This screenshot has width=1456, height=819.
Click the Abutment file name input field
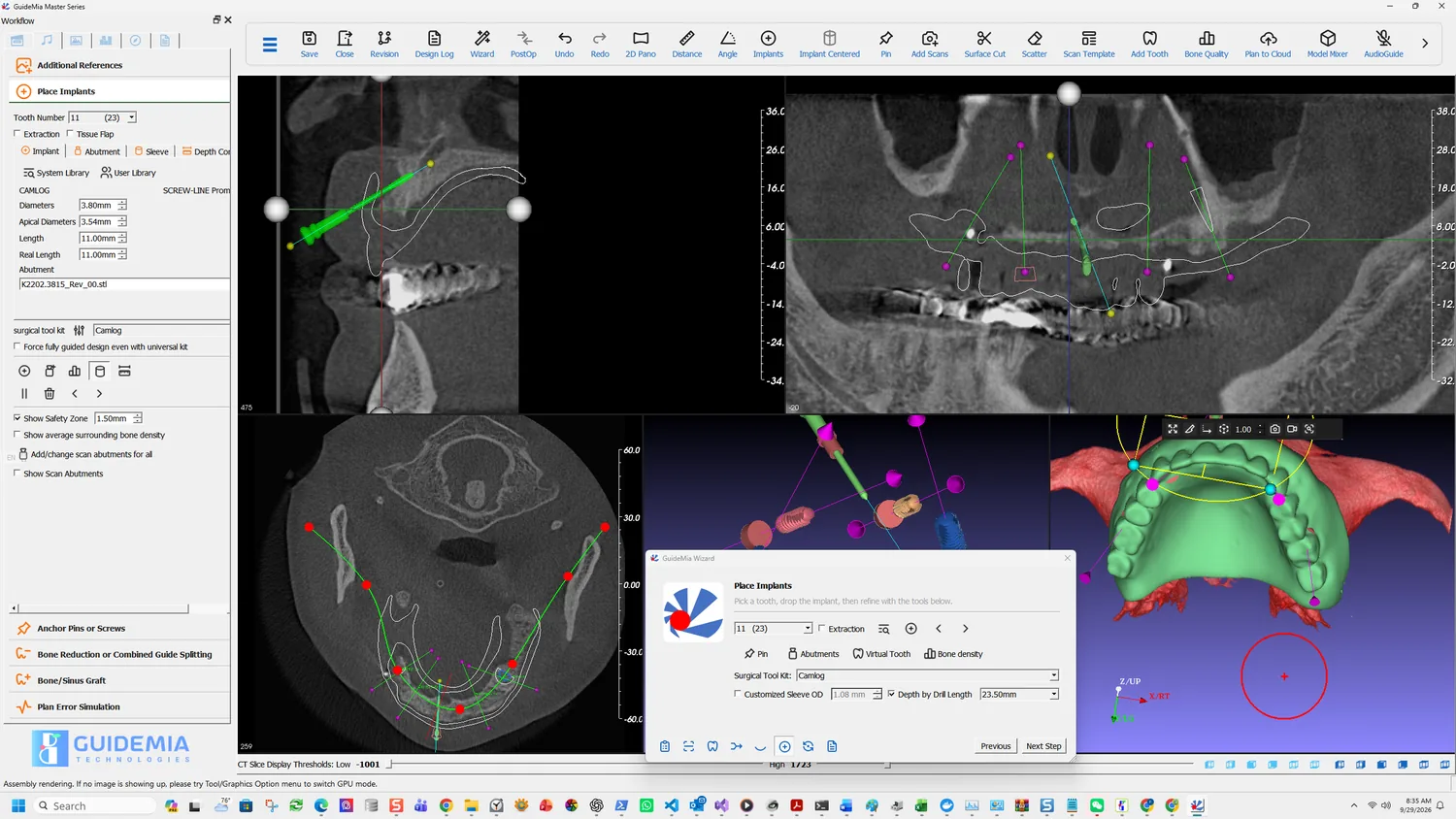point(124,284)
